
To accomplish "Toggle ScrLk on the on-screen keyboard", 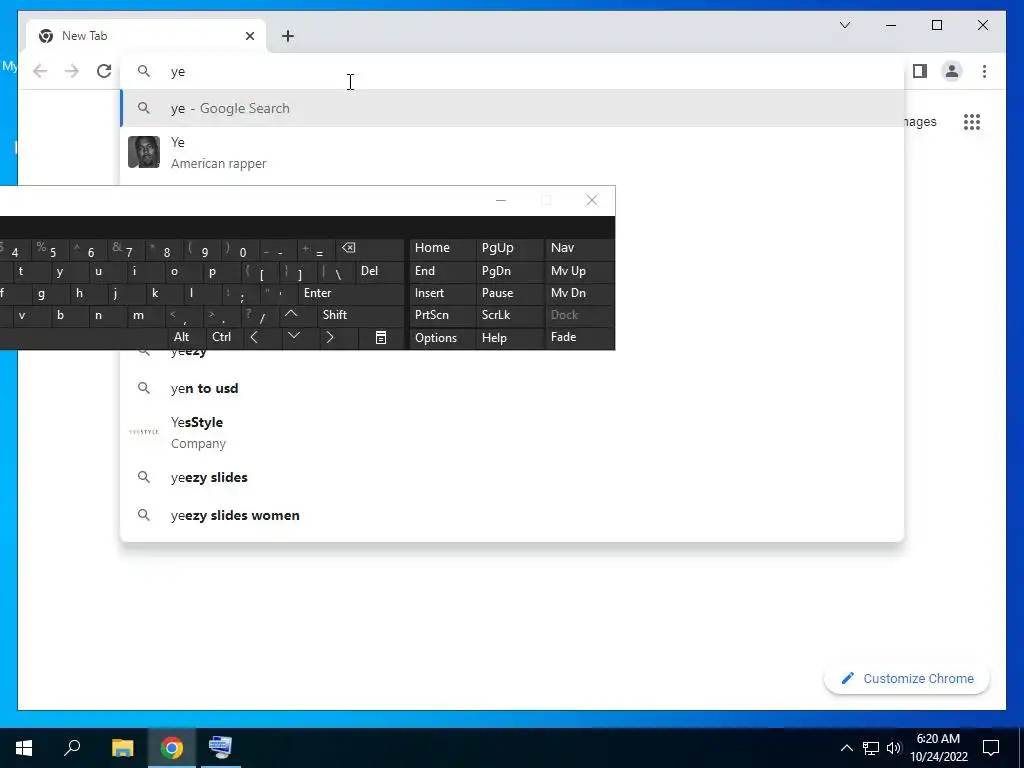I will (x=509, y=315).
